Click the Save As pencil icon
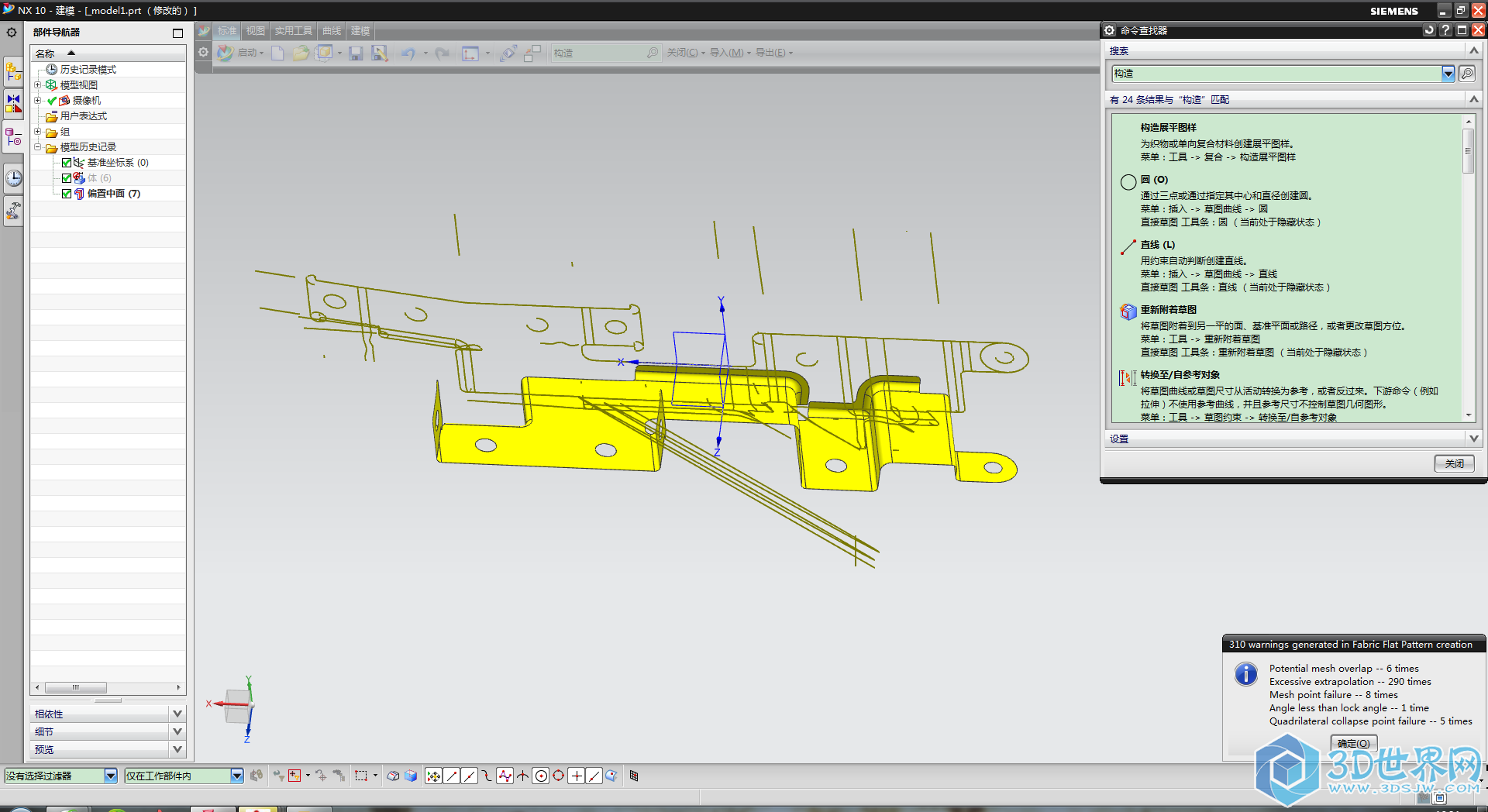Screen dimensions: 1488x812 [x=379, y=53]
